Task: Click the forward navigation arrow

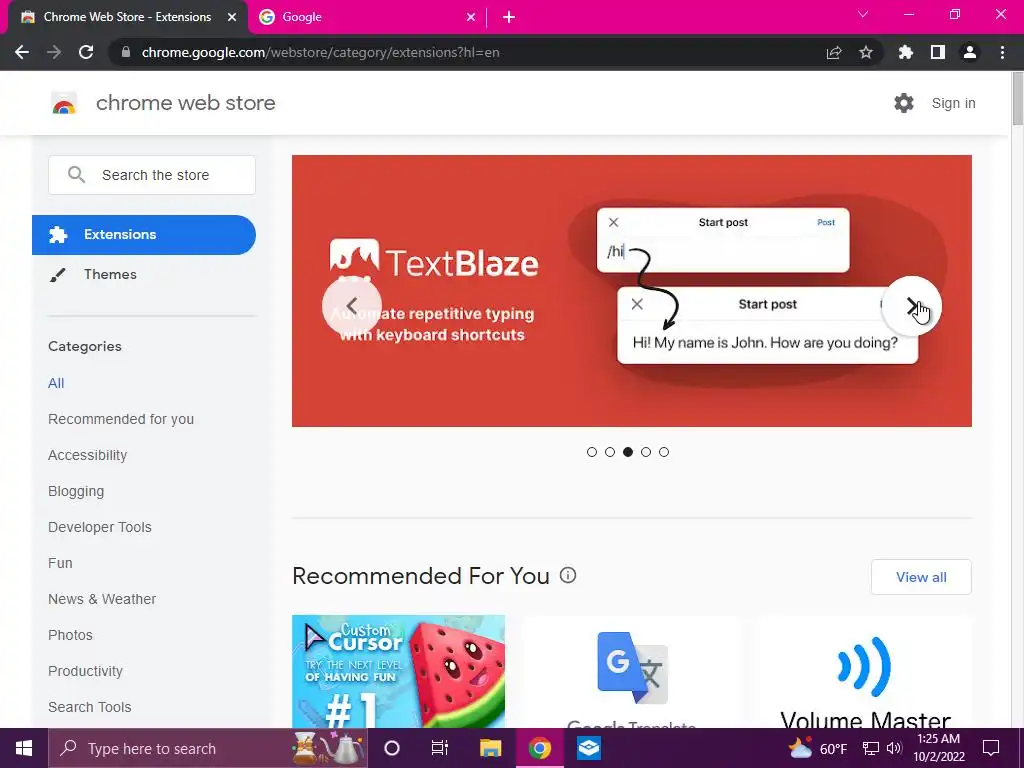Action: tap(54, 52)
